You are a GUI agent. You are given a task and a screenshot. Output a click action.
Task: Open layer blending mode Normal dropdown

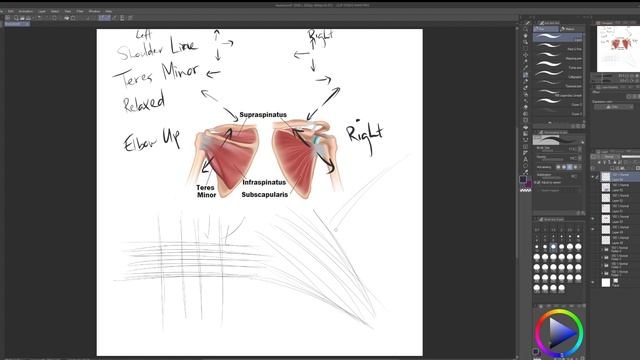click(x=609, y=156)
